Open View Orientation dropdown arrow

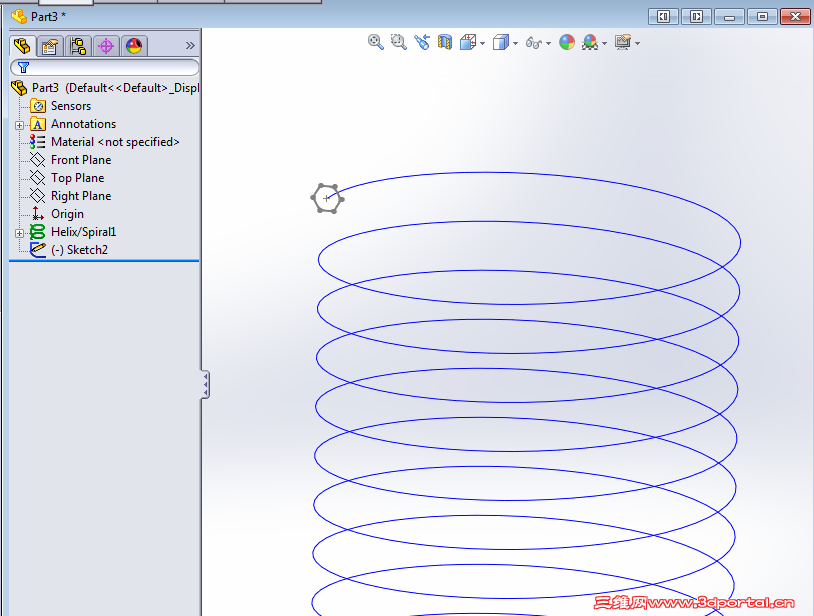click(x=483, y=43)
